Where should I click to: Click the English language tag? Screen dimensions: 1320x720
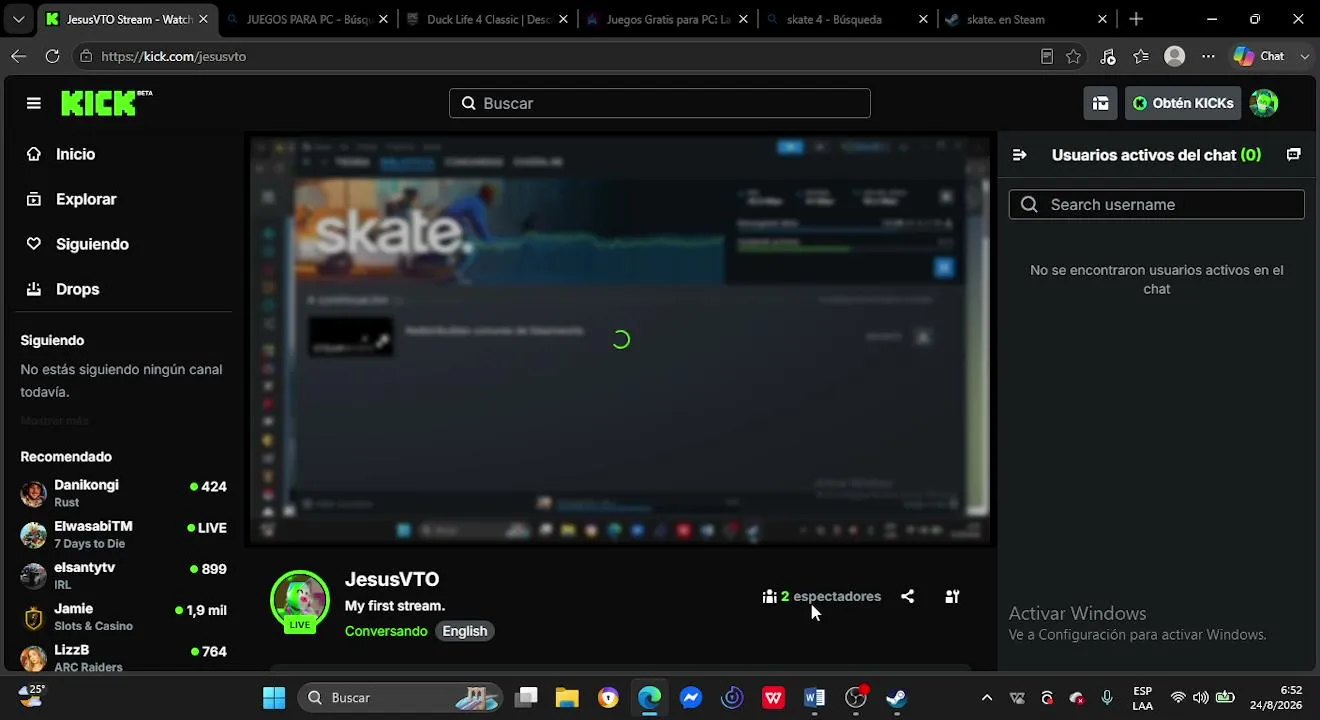(465, 631)
